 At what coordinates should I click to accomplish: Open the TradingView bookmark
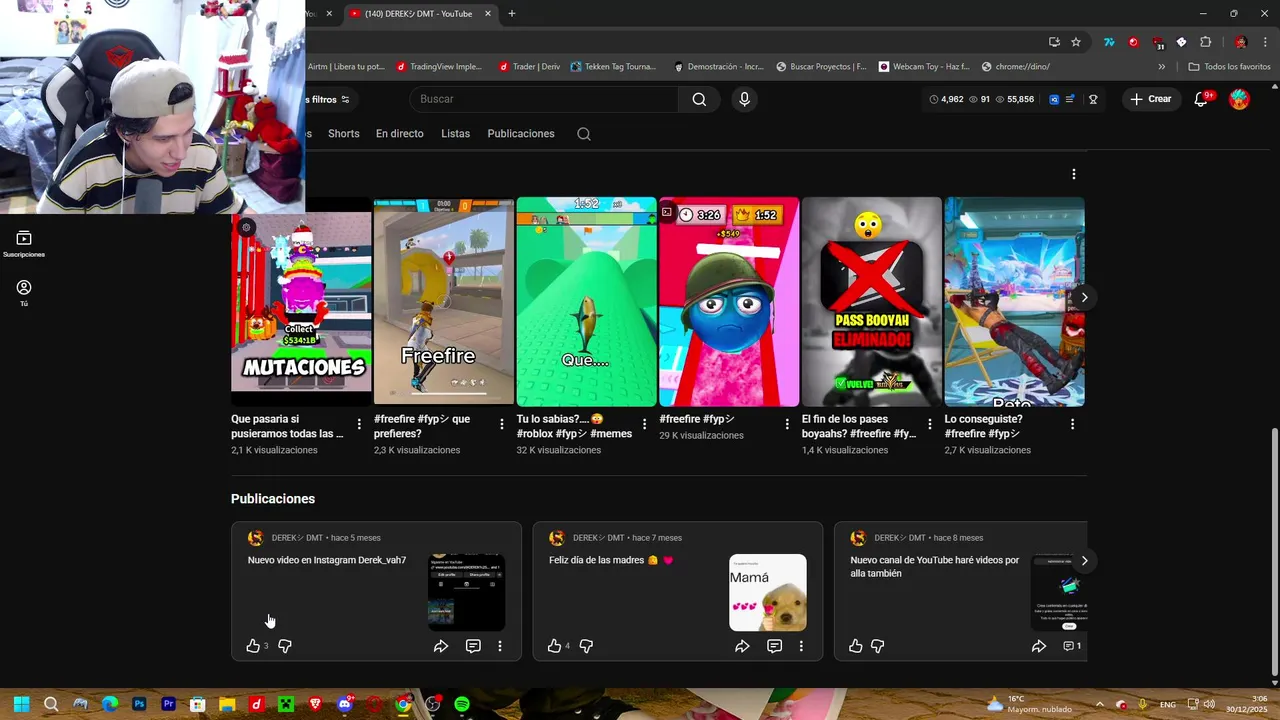(439, 67)
